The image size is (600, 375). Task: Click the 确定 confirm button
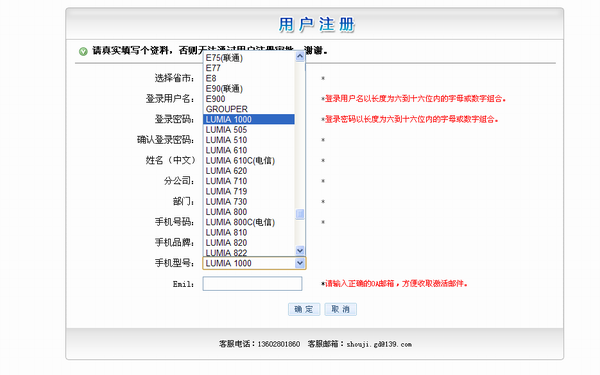click(304, 309)
